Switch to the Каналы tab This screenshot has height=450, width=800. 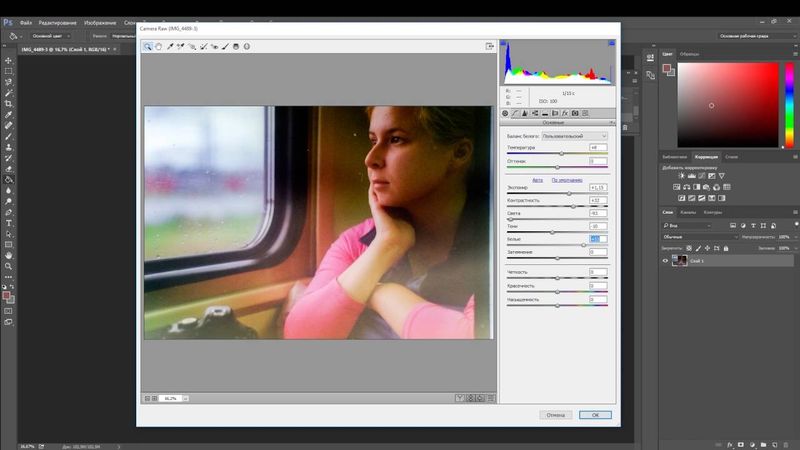pos(688,212)
